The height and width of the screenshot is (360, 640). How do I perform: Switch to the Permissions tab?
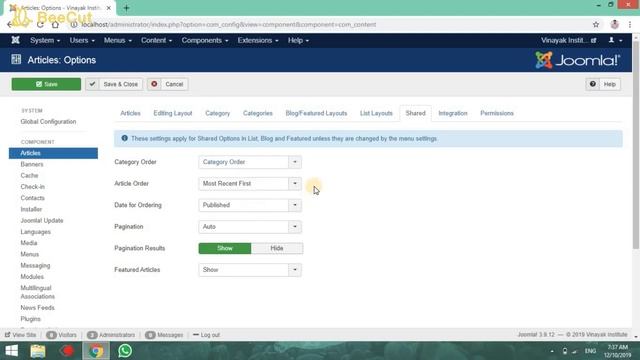pyautogui.click(x=497, y=113)
